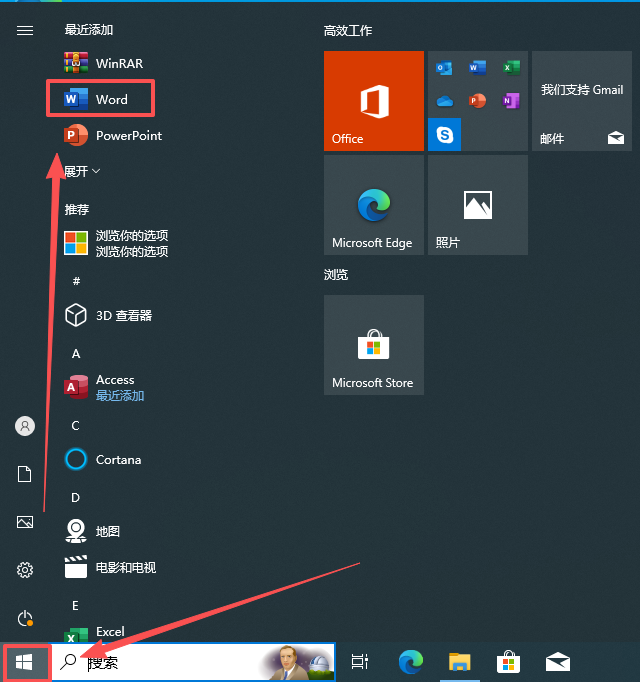The image size is (640, 682).
Task: Launch Skype from the Office tile group
Action: coord(444,134)
